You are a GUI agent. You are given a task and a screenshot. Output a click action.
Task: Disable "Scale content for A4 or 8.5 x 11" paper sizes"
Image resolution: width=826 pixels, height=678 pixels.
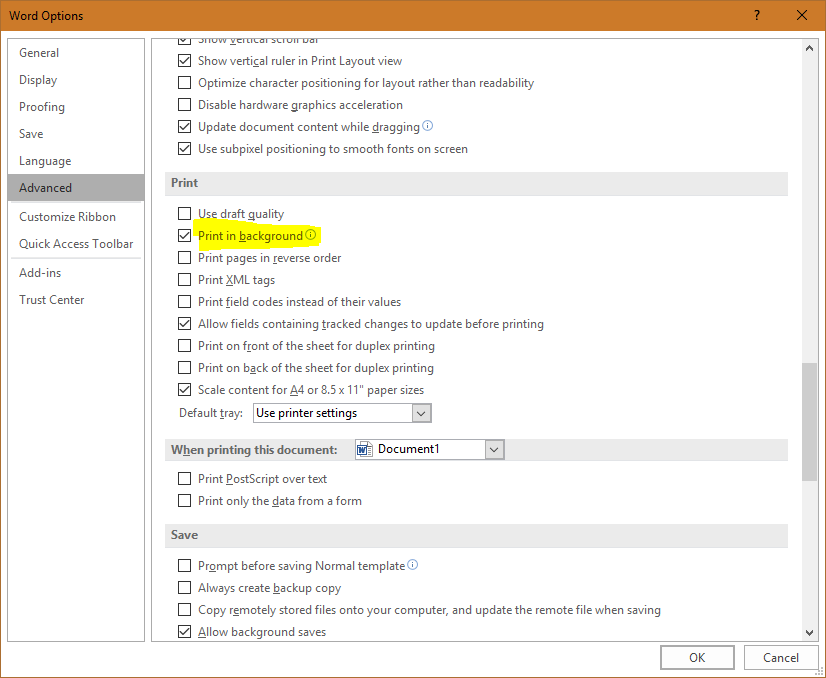click(184, 390)
